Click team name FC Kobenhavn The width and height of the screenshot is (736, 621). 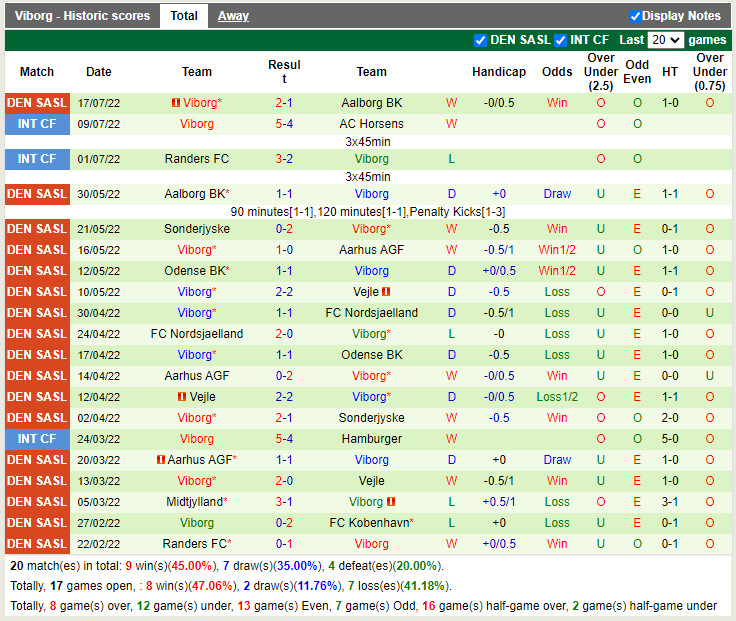coord(369,523)
